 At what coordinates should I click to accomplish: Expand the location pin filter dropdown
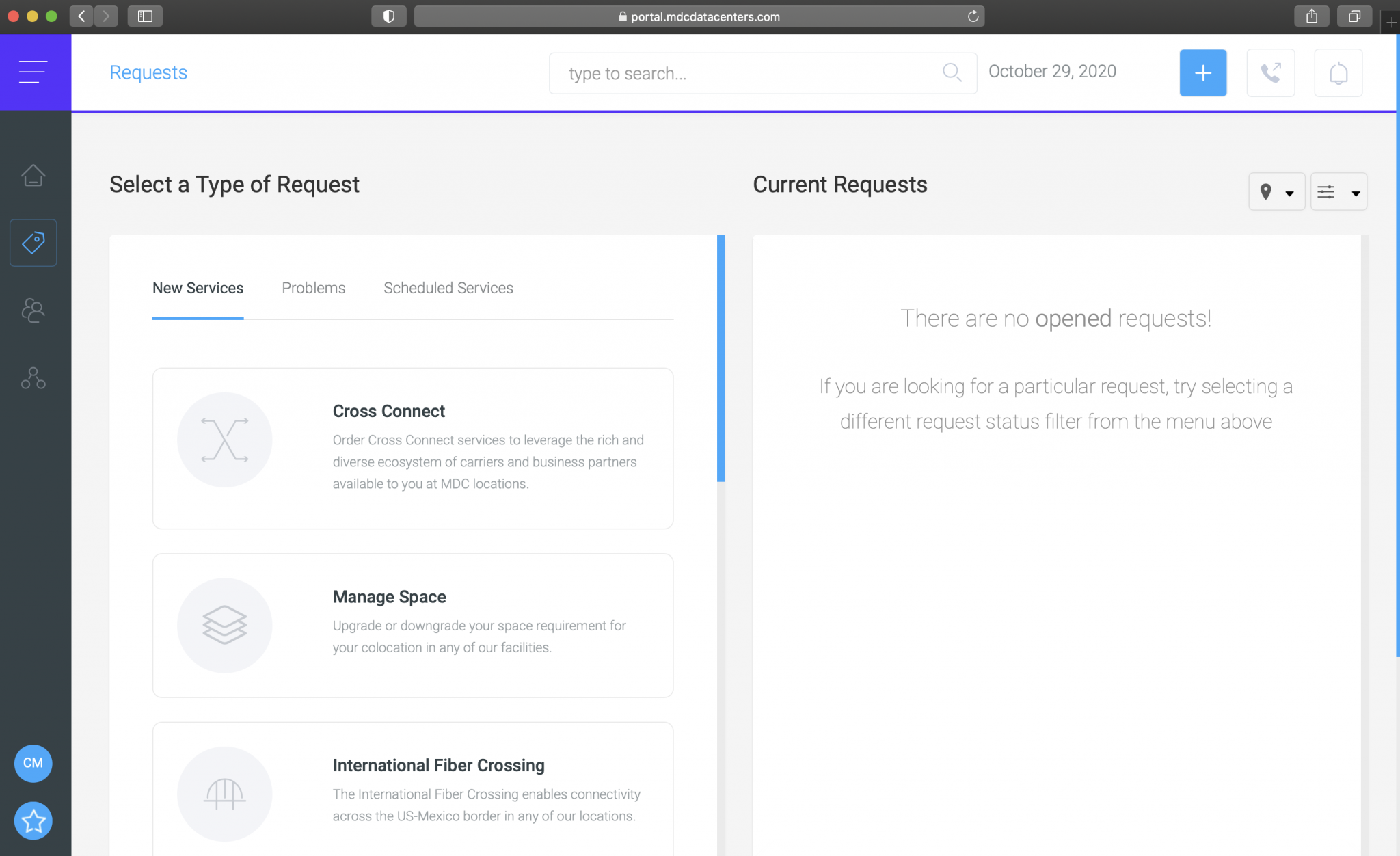(1276, 192)
